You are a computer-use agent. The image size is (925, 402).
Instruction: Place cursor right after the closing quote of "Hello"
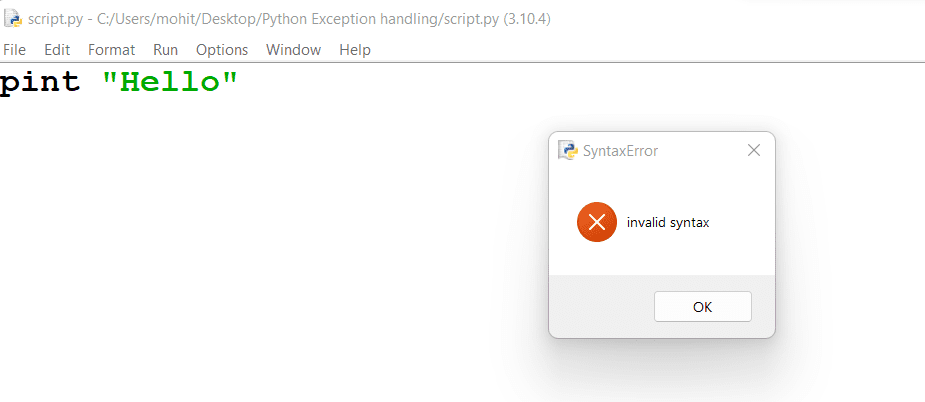point(238,81)
